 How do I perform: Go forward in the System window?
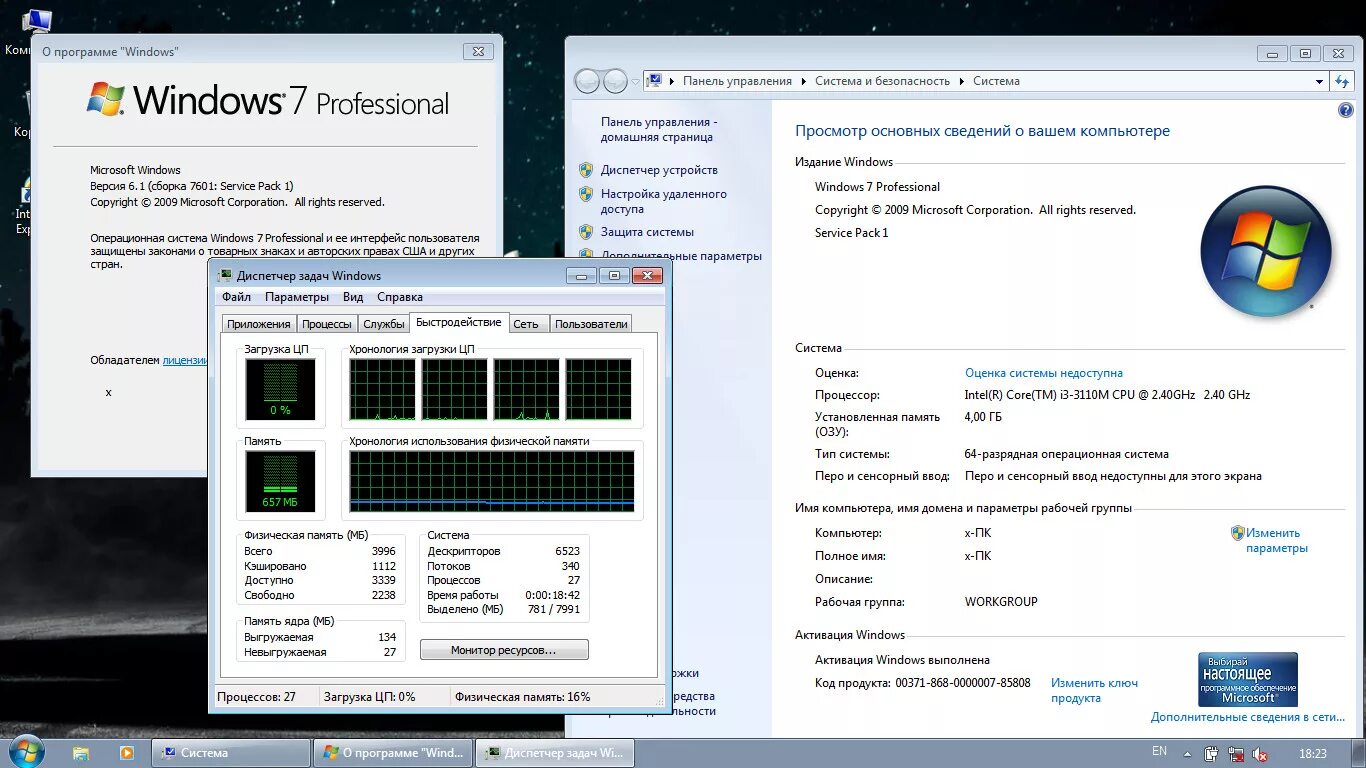[x=615, y=81]
